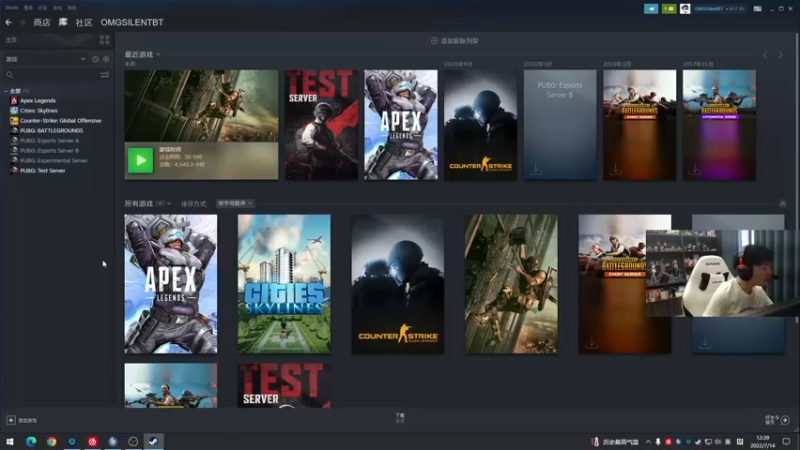
Task: Download icon on PUBG: Esports Server B tile
Action: (x=536, y=168)
